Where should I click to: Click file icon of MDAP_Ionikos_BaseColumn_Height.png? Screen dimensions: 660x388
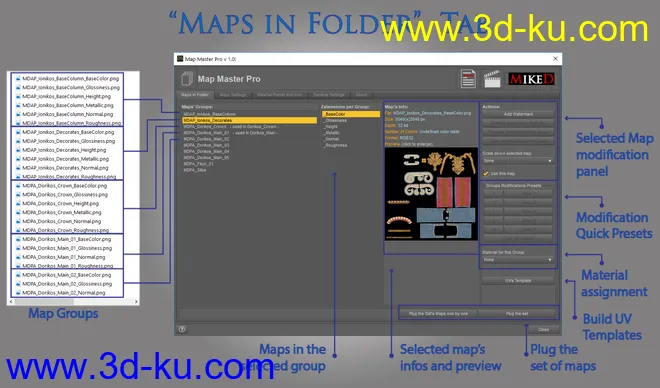point(18,96)
